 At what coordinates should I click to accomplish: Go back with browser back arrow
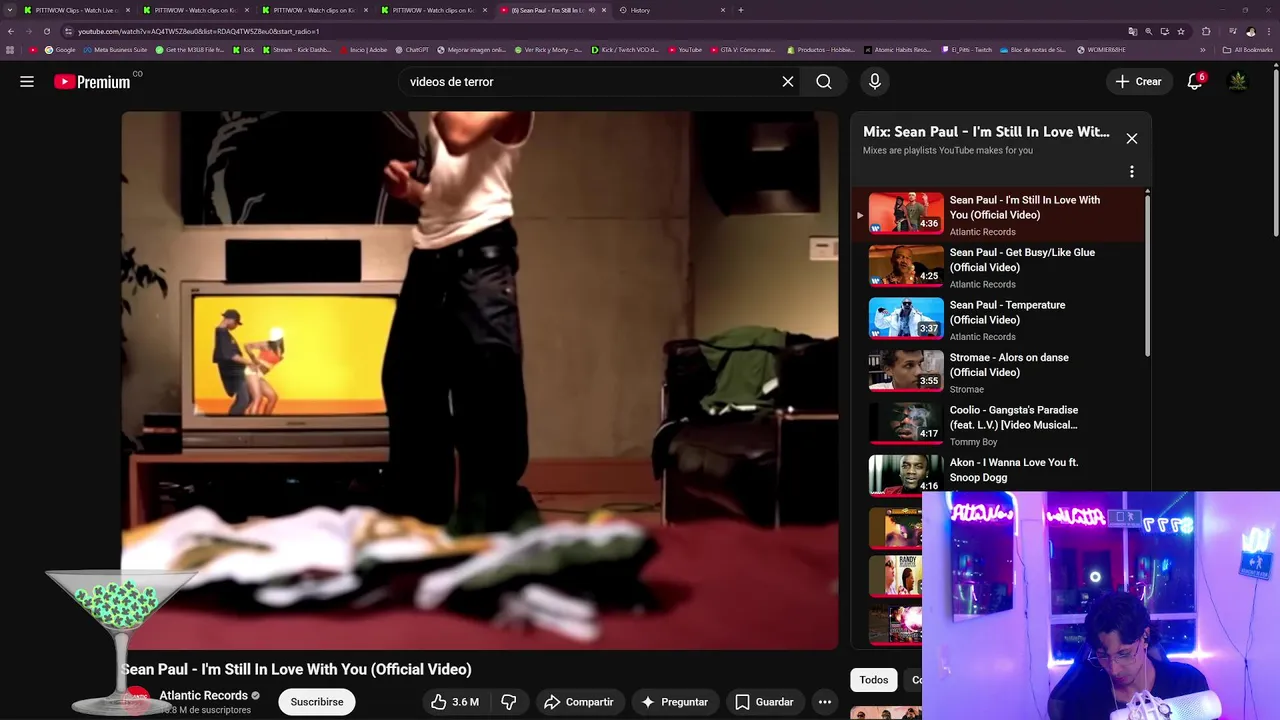coord(11,31)
